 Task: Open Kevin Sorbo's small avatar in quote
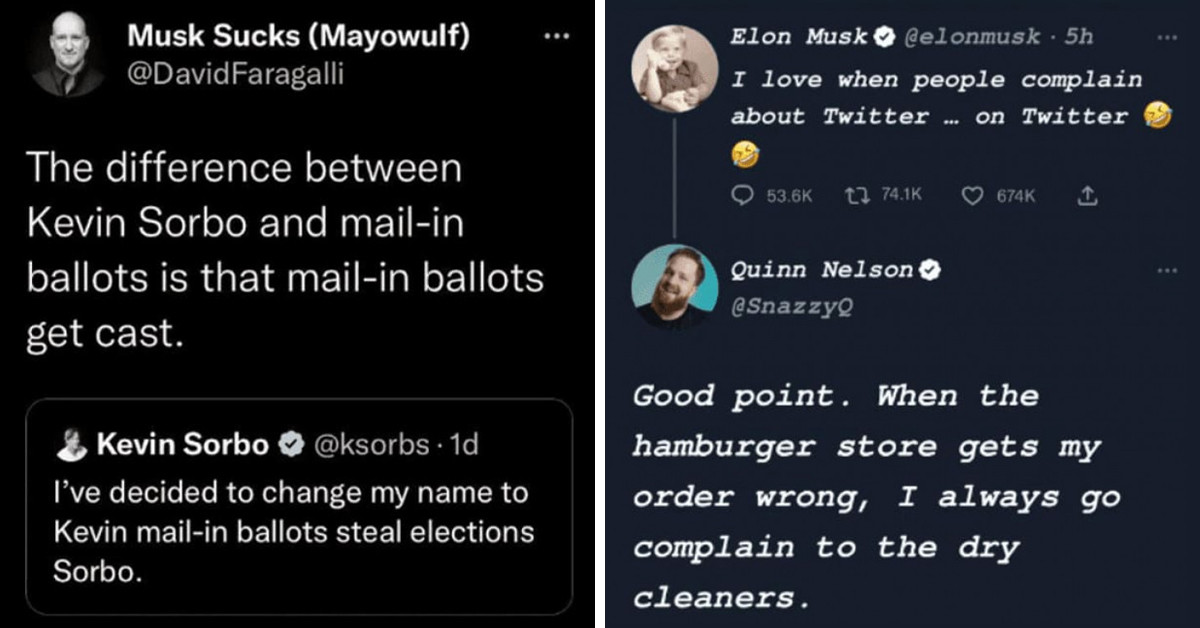coord(71,445)
